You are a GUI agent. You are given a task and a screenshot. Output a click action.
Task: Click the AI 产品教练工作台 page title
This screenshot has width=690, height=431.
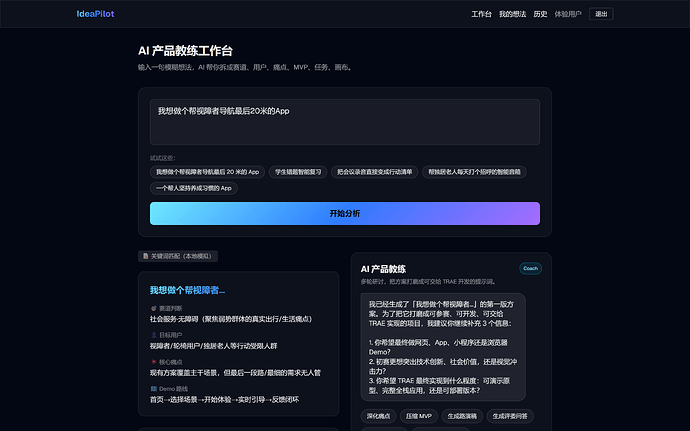[185, 51]
